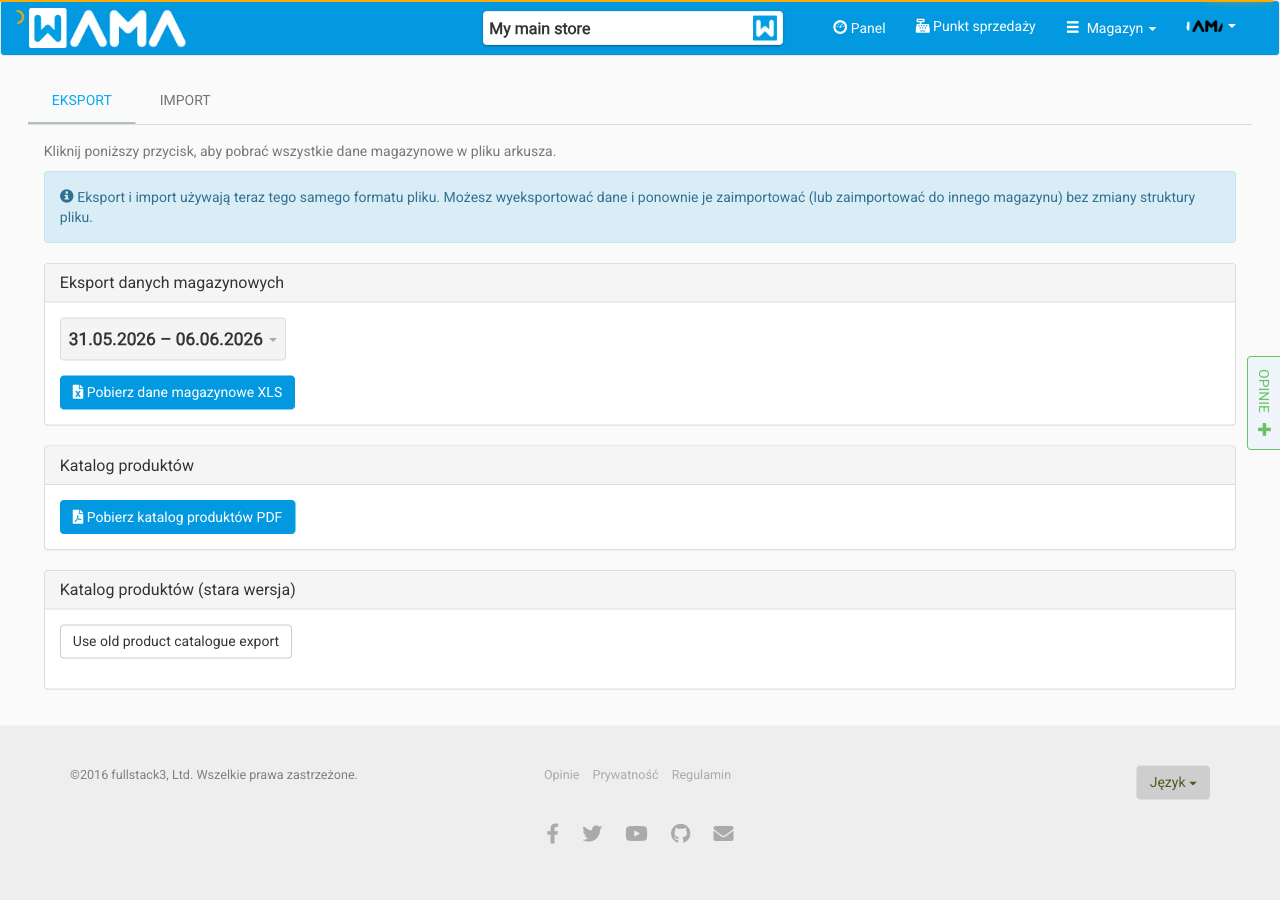The image size is (1280, 900).
Task: Click the copyright fullstack3 text
Action: coord(214,775)
